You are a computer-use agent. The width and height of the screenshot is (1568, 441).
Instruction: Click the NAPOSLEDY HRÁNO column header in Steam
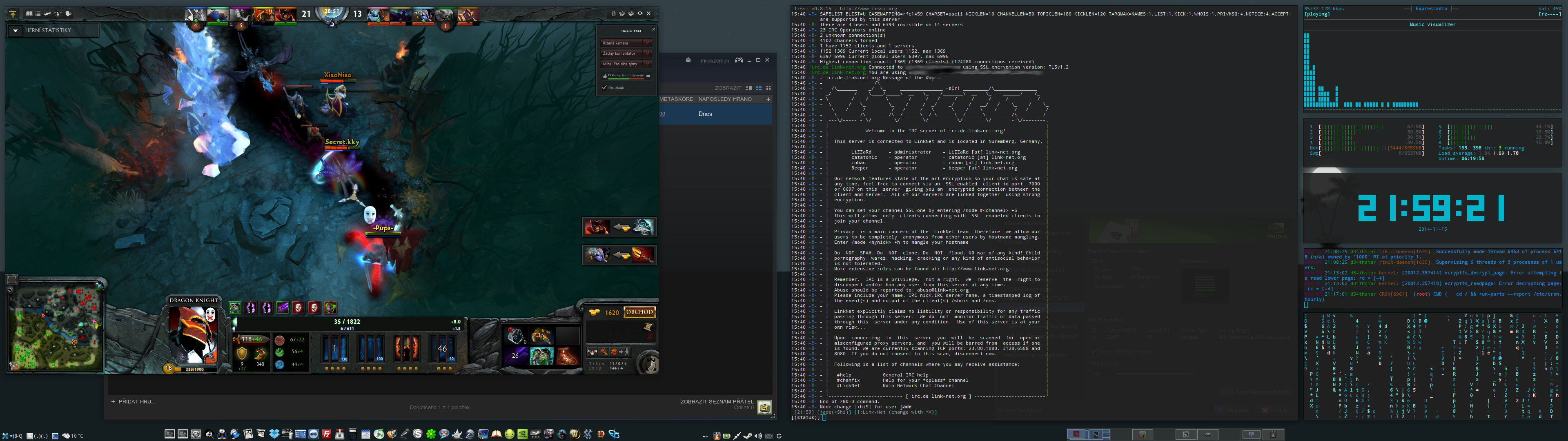tap(726, 99)
